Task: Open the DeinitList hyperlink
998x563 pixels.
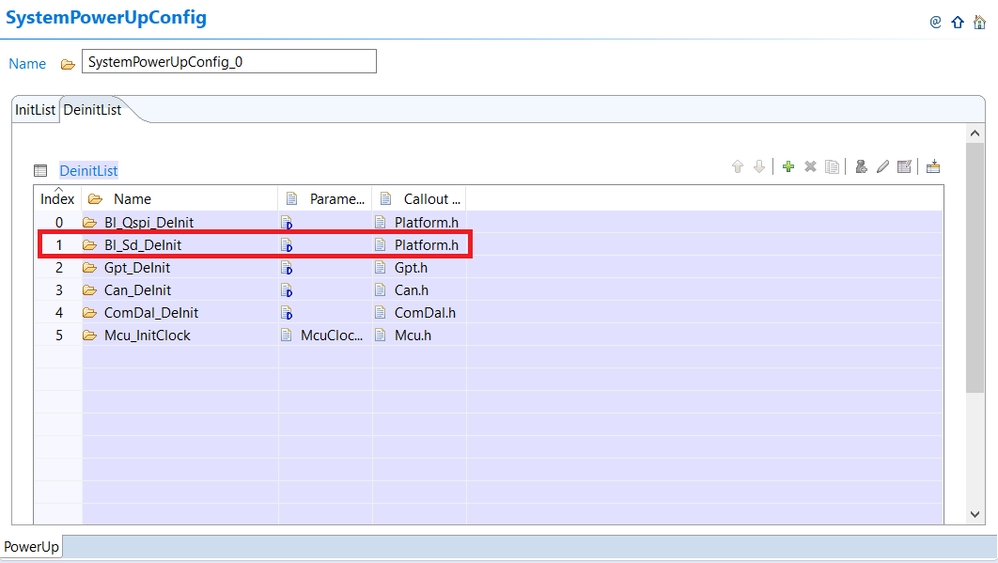Action: click(88, 170)
